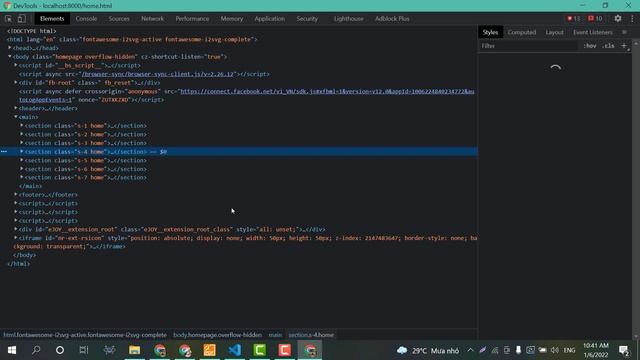Open Visual Studio Code from taskbar

pyautogui.click(x=235, y=350)
